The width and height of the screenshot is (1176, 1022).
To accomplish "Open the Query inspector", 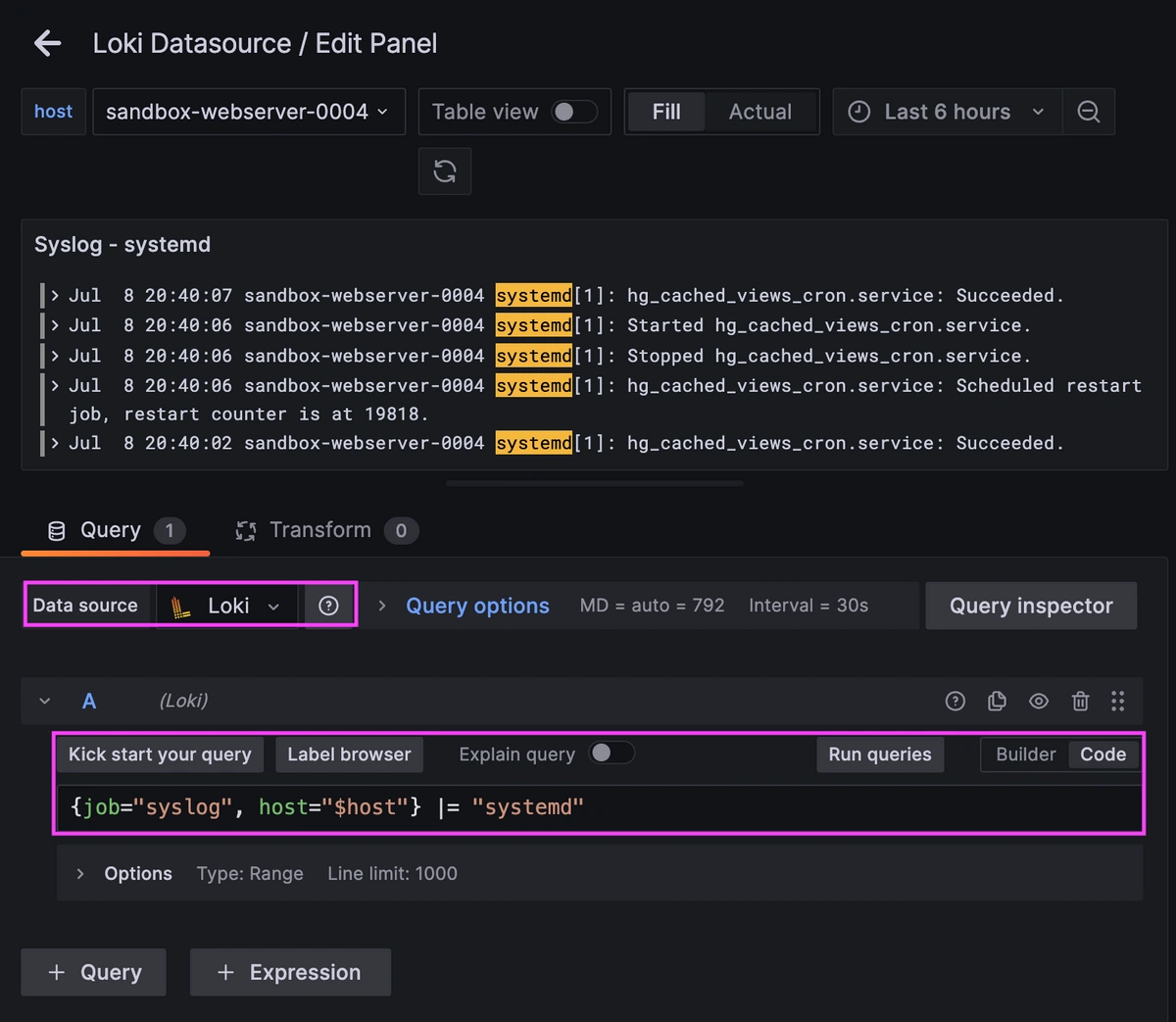I will (x=1031, y=606).
